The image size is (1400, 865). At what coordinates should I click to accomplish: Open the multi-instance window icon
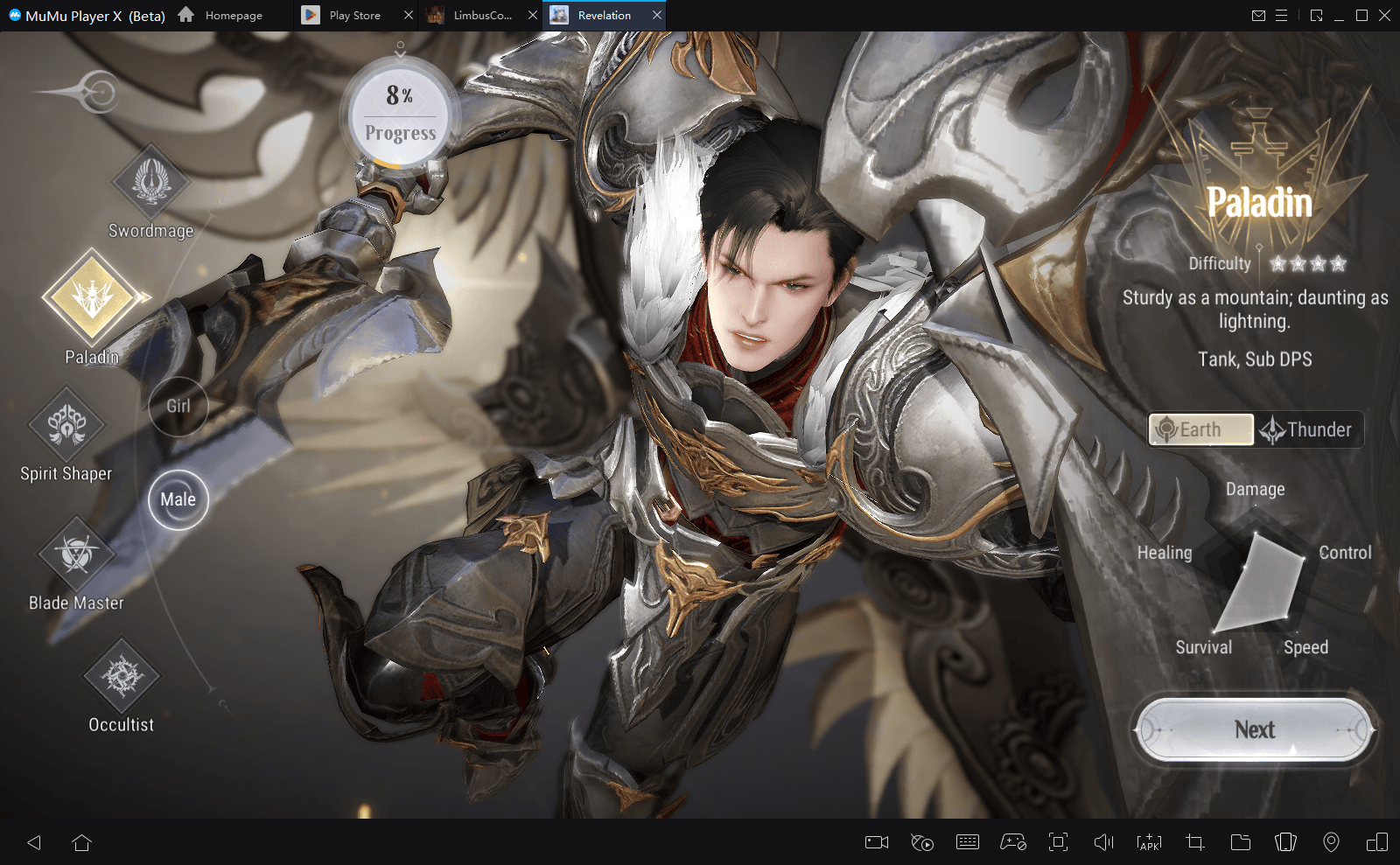pos(1377,842)
